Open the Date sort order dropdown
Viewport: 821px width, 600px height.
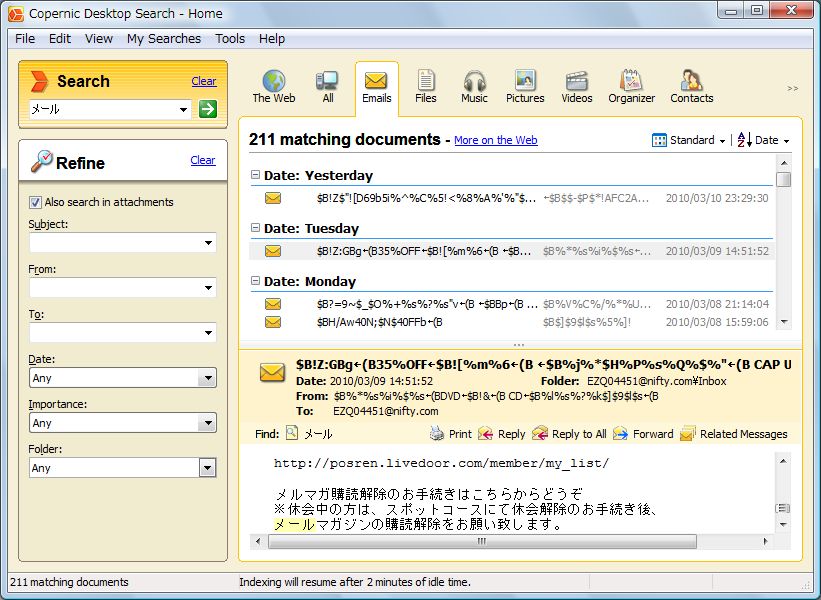[x=763, y=140]
